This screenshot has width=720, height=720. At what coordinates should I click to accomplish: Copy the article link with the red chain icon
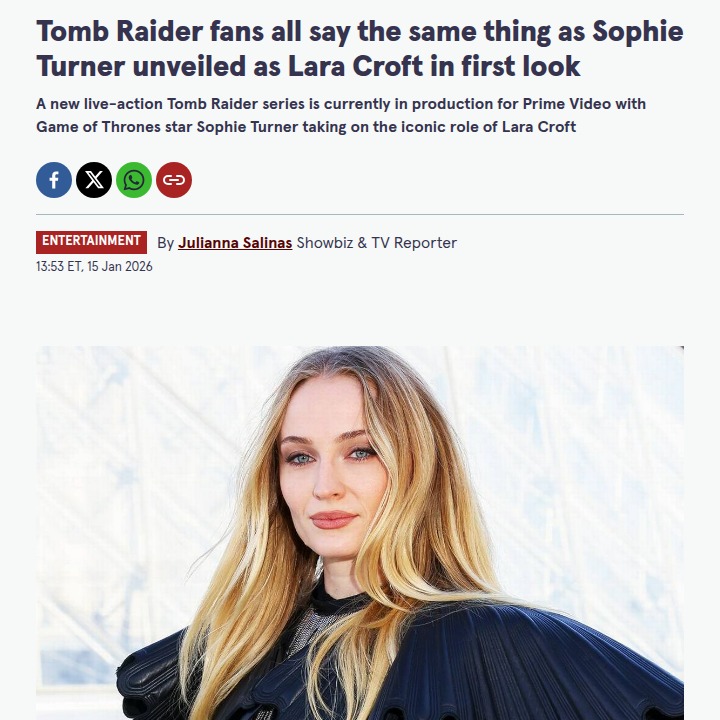pos(174,180)
